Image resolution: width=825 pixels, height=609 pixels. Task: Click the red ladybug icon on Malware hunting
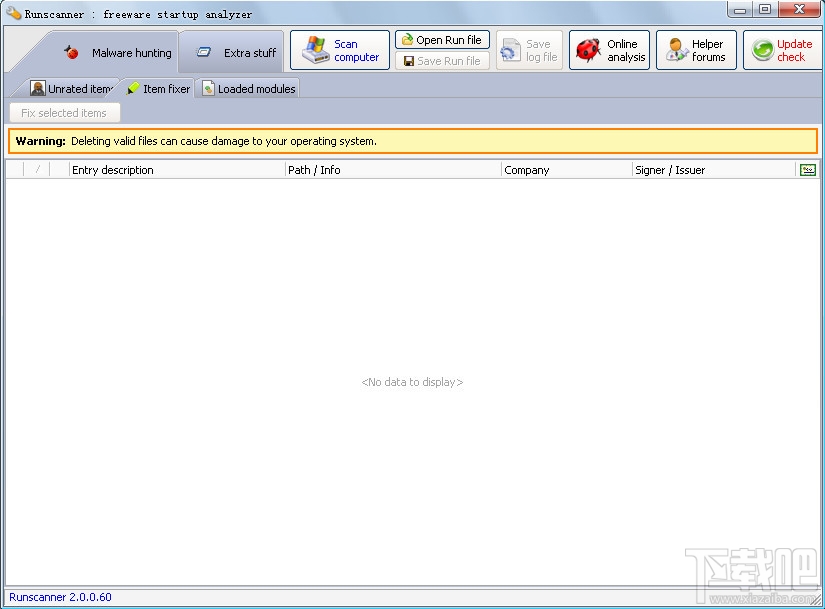click(x=72, y=52)
